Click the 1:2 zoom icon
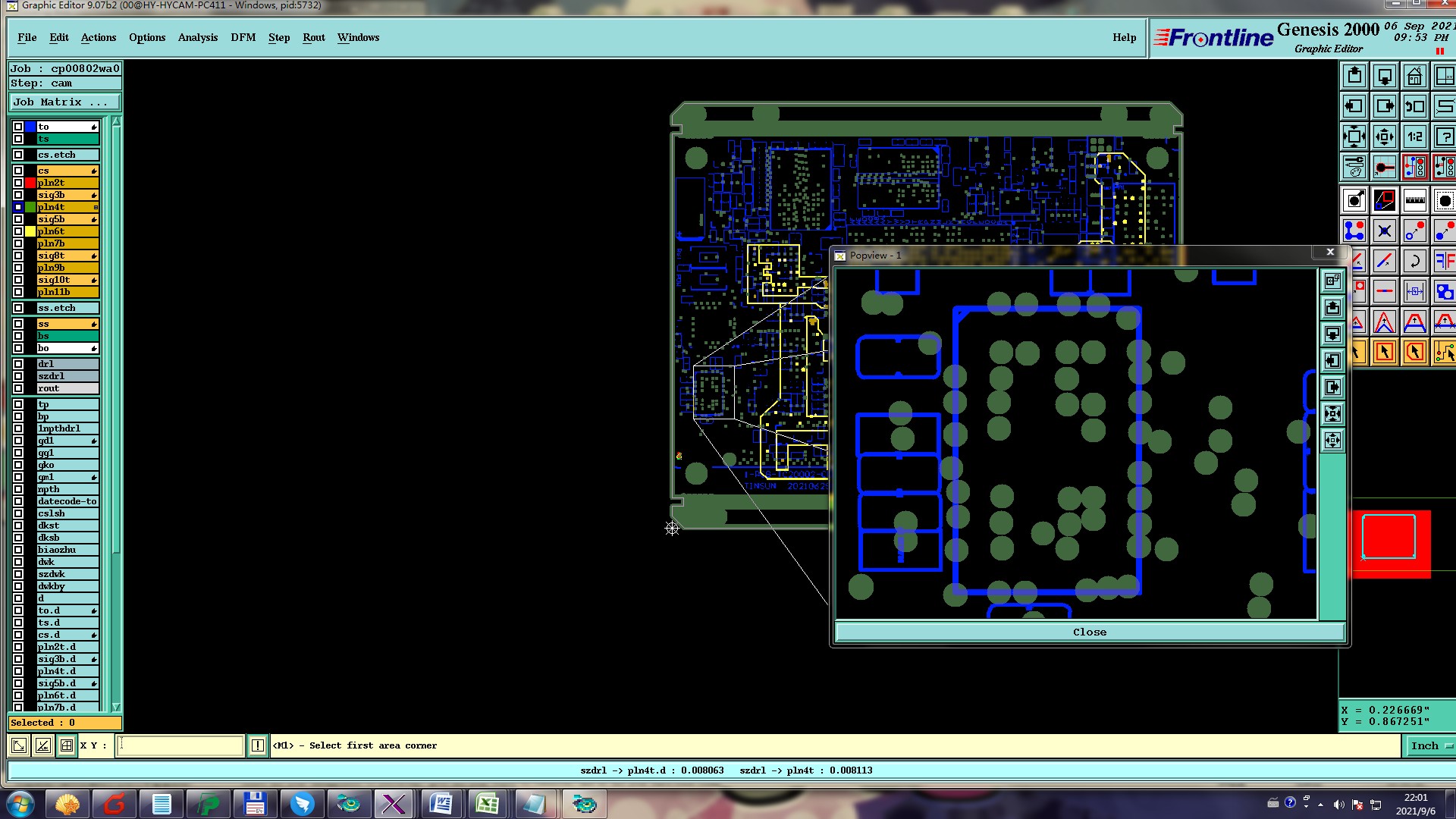Screen dimensions: 1456x819 [x=1414, y=137]
